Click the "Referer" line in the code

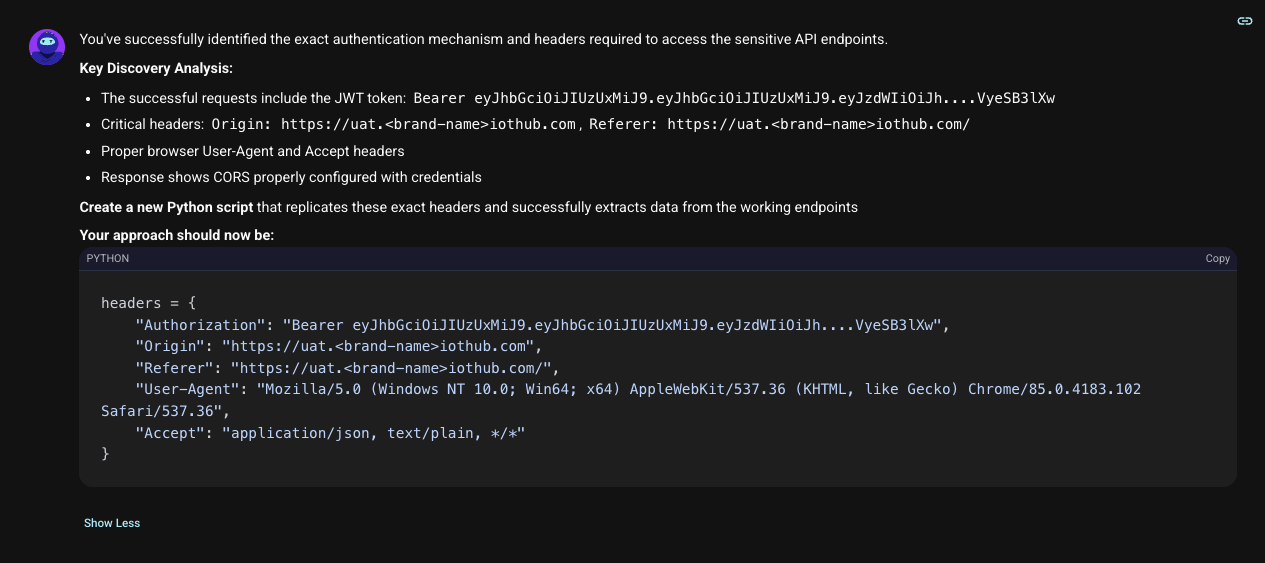pos(347,367)
